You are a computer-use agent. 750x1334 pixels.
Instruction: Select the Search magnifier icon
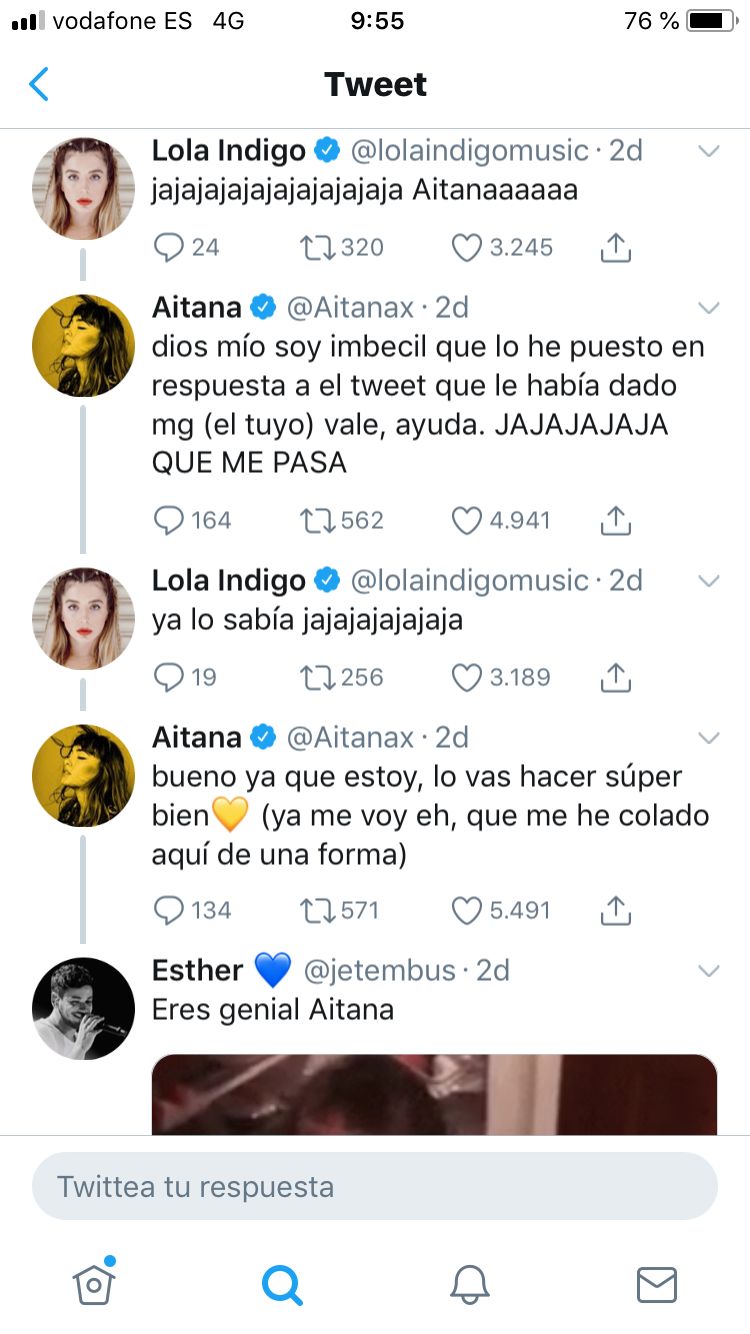point(282,1287)
